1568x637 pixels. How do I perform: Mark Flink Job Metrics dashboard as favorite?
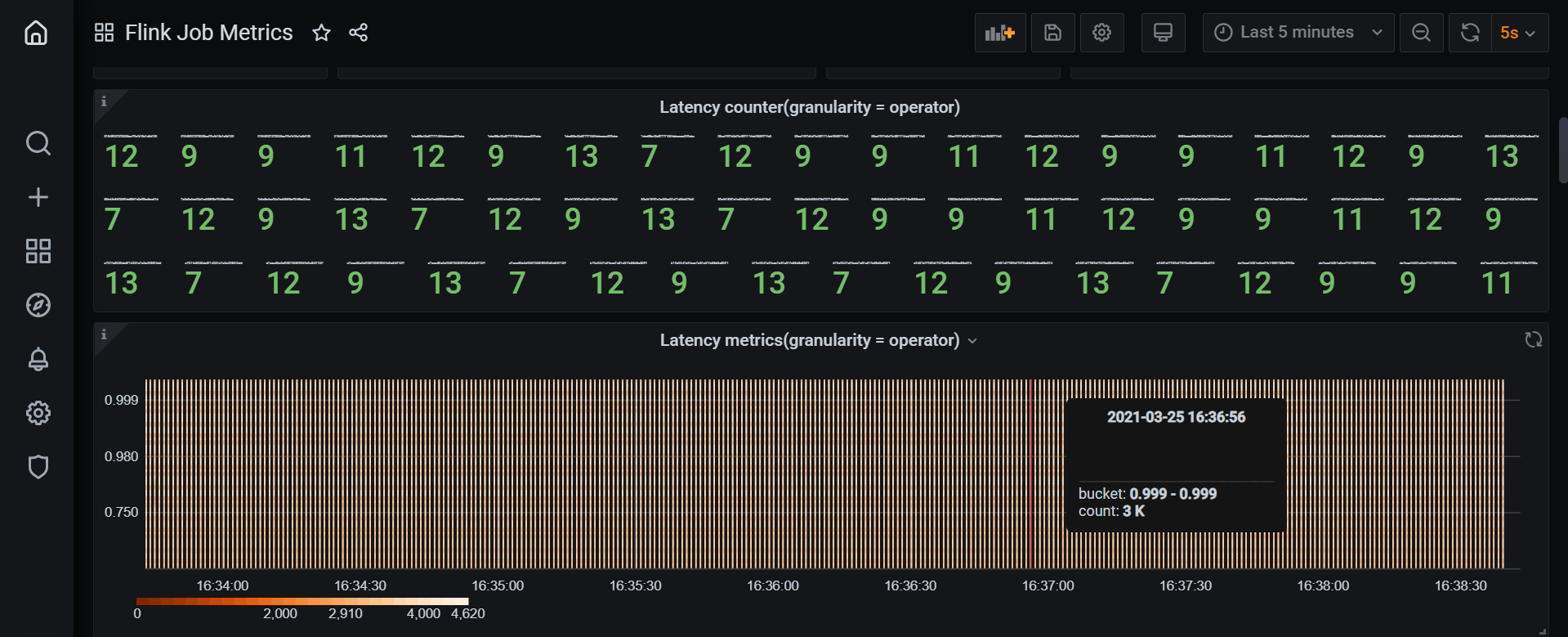pos(322,33)
